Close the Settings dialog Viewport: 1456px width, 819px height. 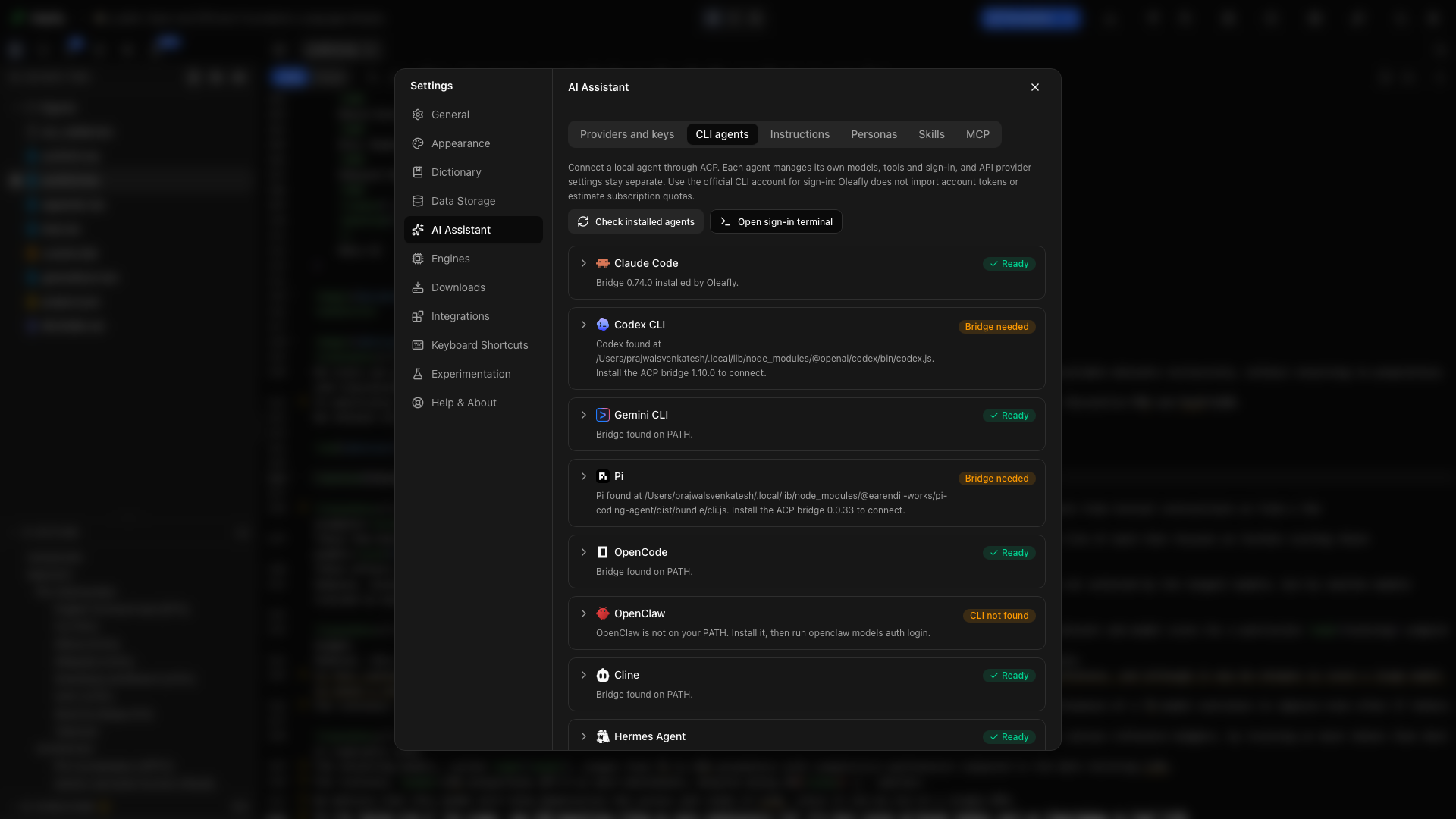click(1035, 87)
